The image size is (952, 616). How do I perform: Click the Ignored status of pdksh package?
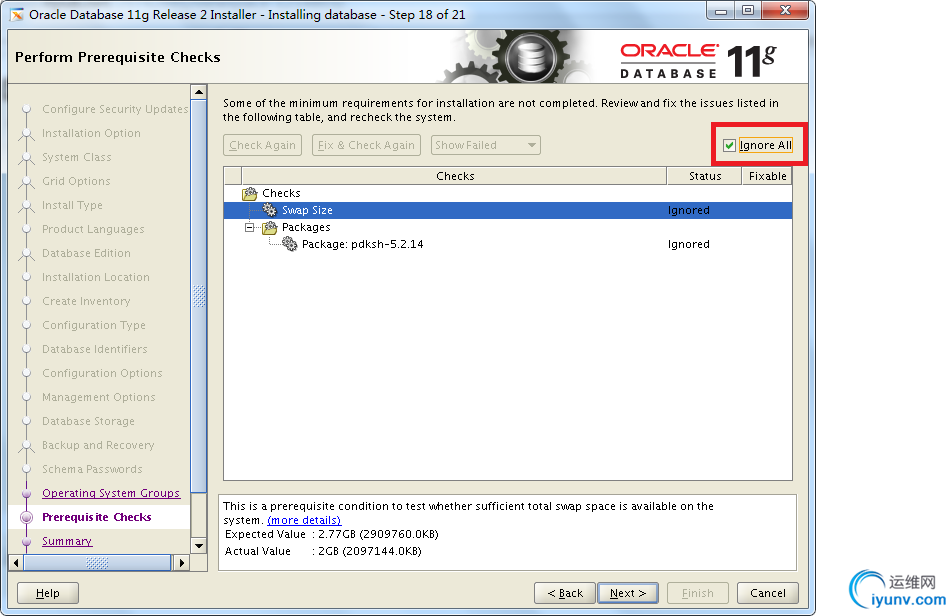(688, 244)
